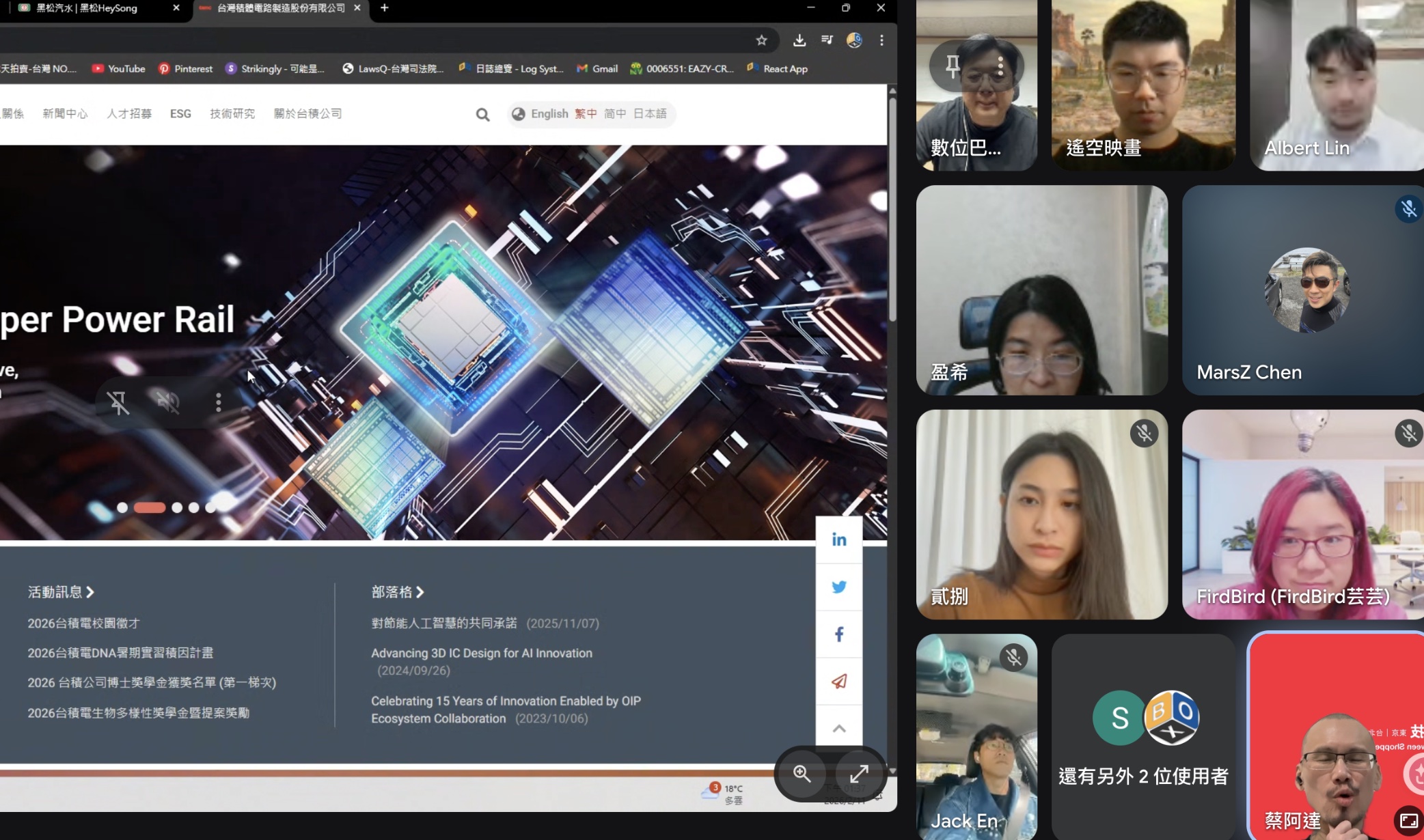Open 2026台積電校園徵才 news item
Viewport: 1424px width, 840px height.
coord(83,623)
